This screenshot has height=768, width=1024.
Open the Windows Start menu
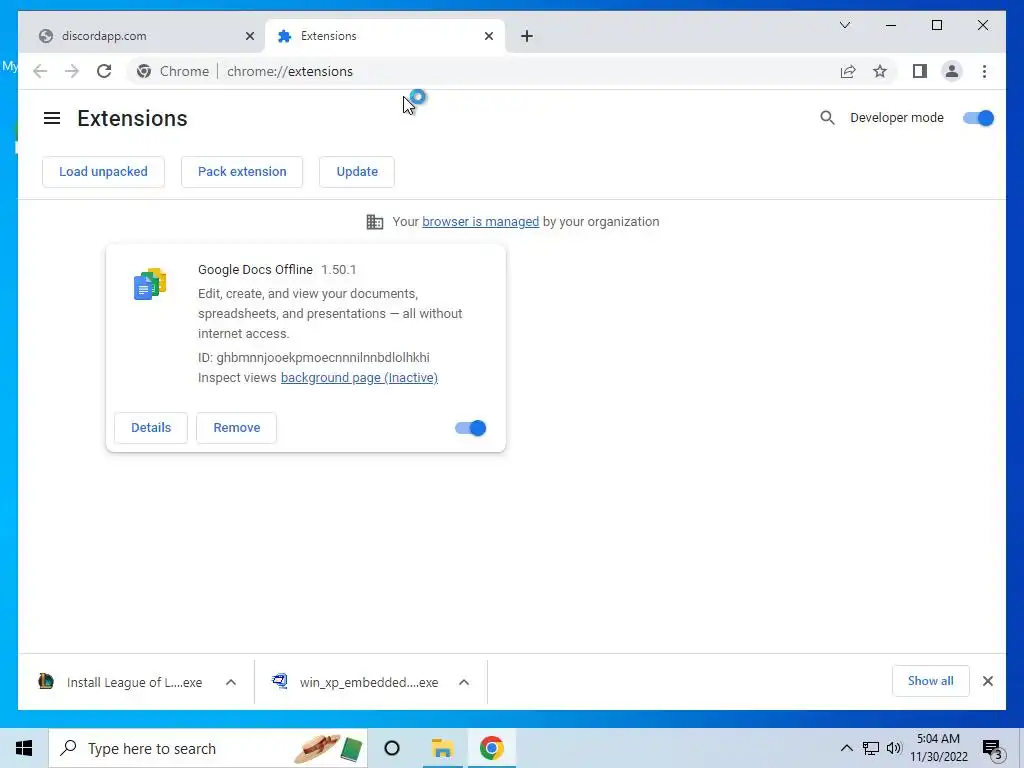point(24,748)
